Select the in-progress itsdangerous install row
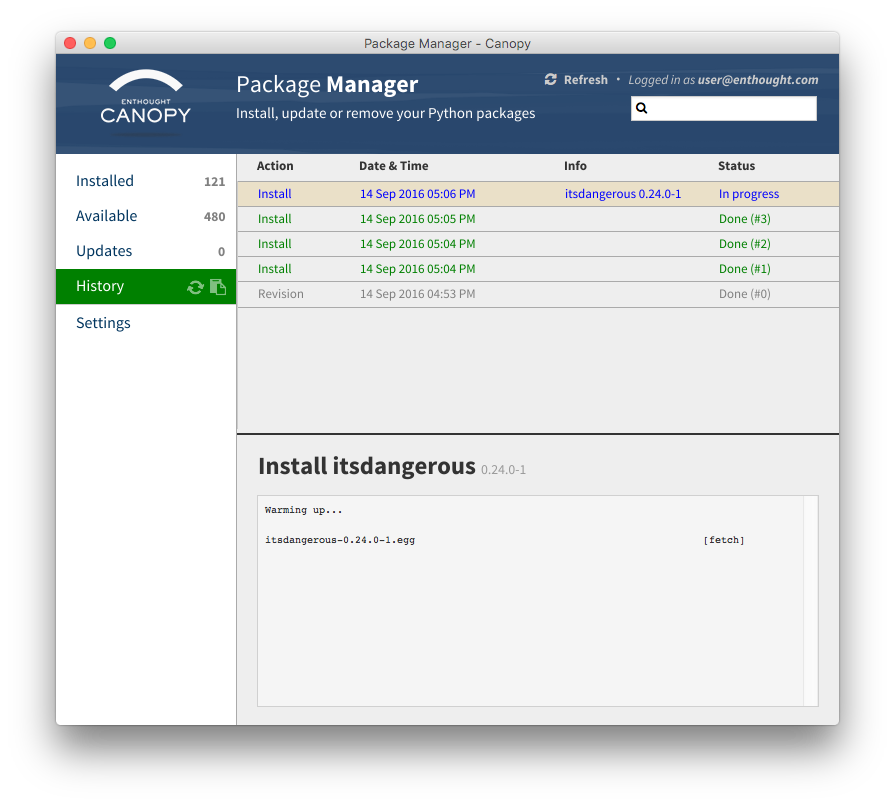The image size is (895, 805). pos(537,194)
